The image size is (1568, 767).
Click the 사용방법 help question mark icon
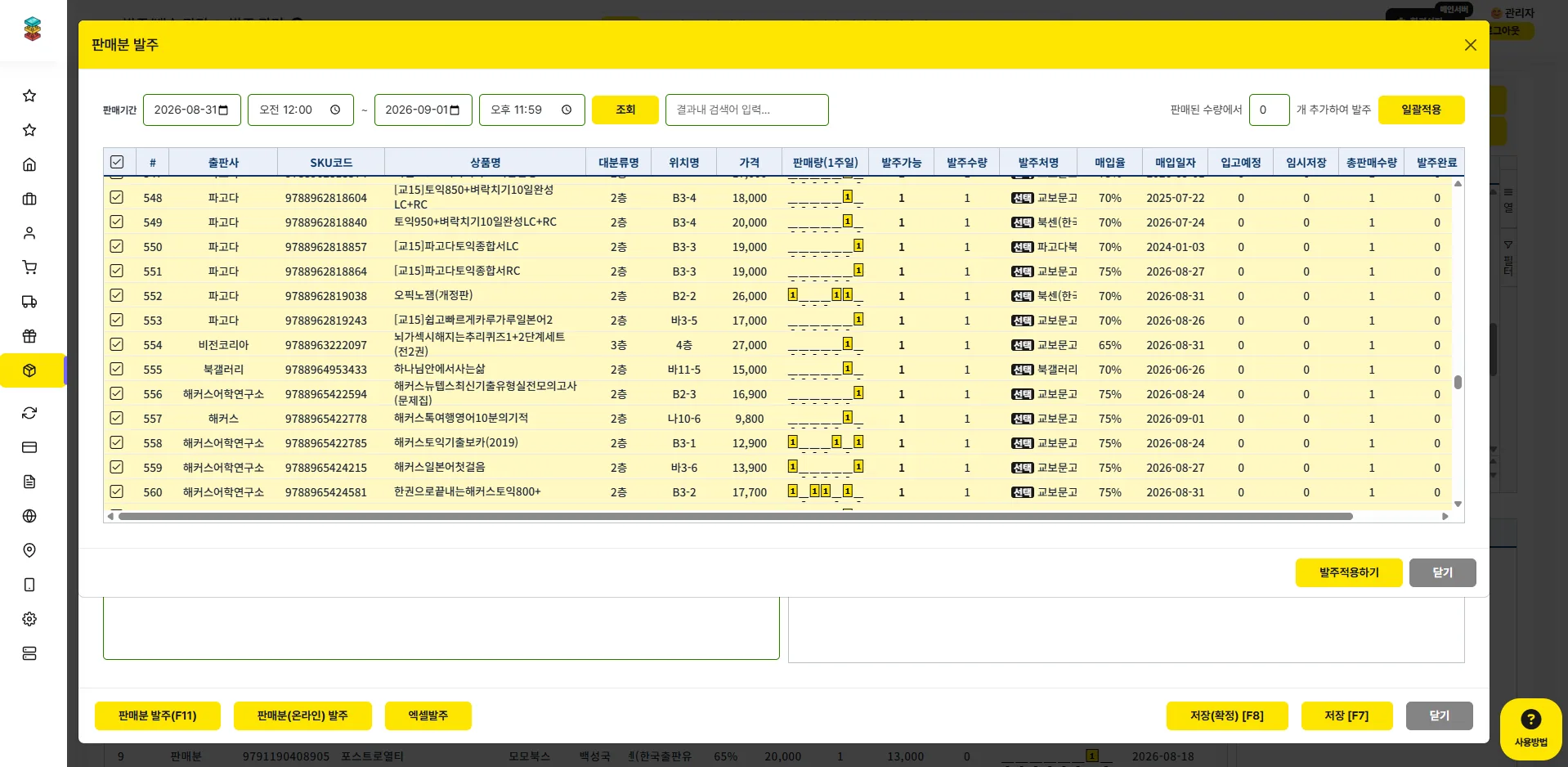tap(1530, 720)
